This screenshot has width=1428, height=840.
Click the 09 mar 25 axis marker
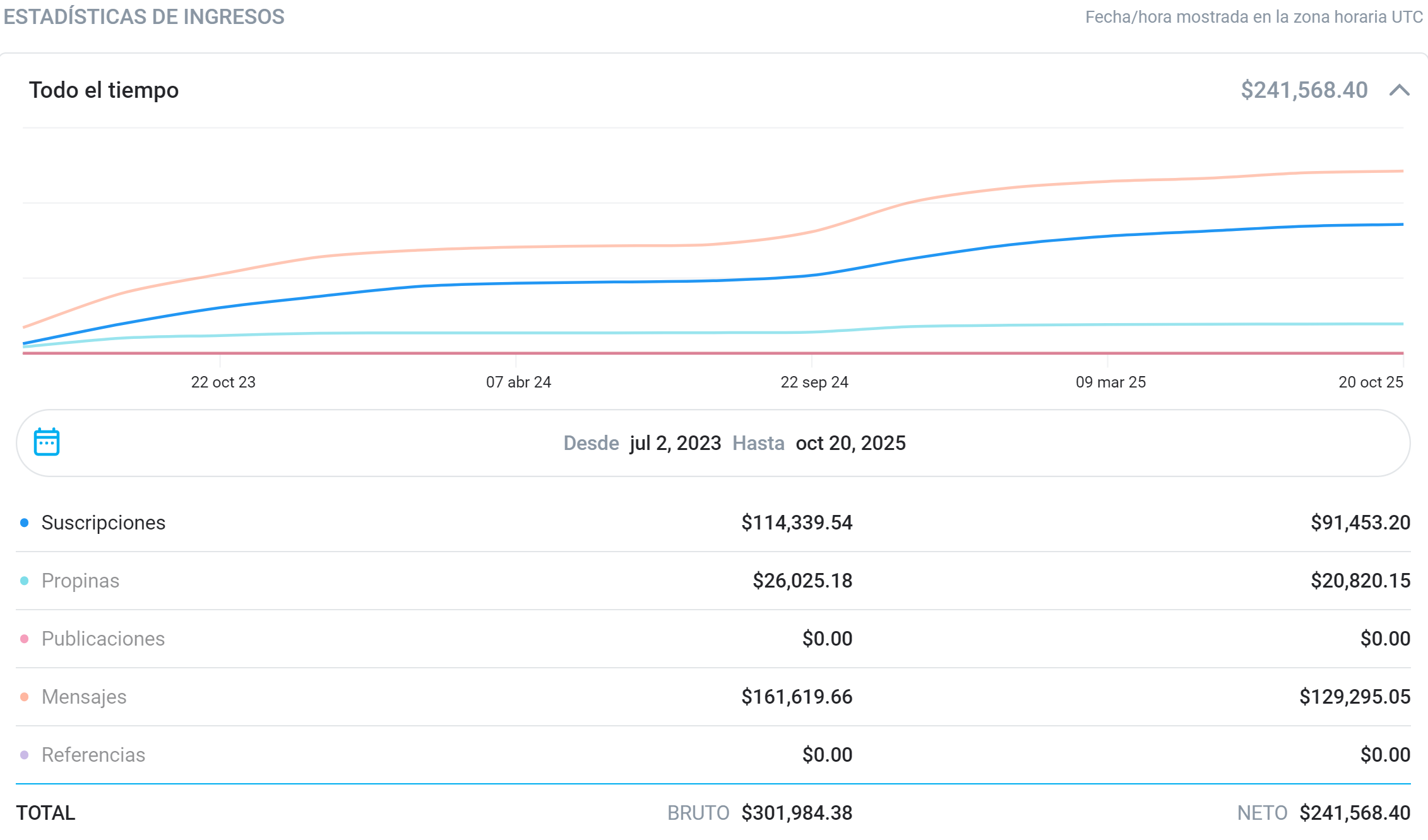click(1110, 382)
